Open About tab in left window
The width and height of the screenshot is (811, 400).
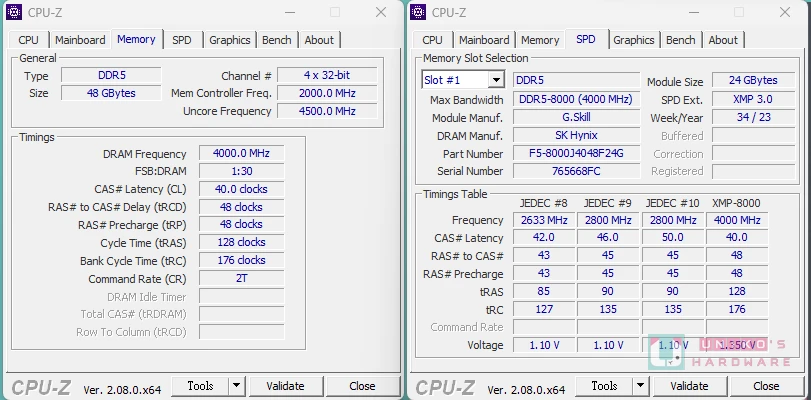click(x=319, y=40)
